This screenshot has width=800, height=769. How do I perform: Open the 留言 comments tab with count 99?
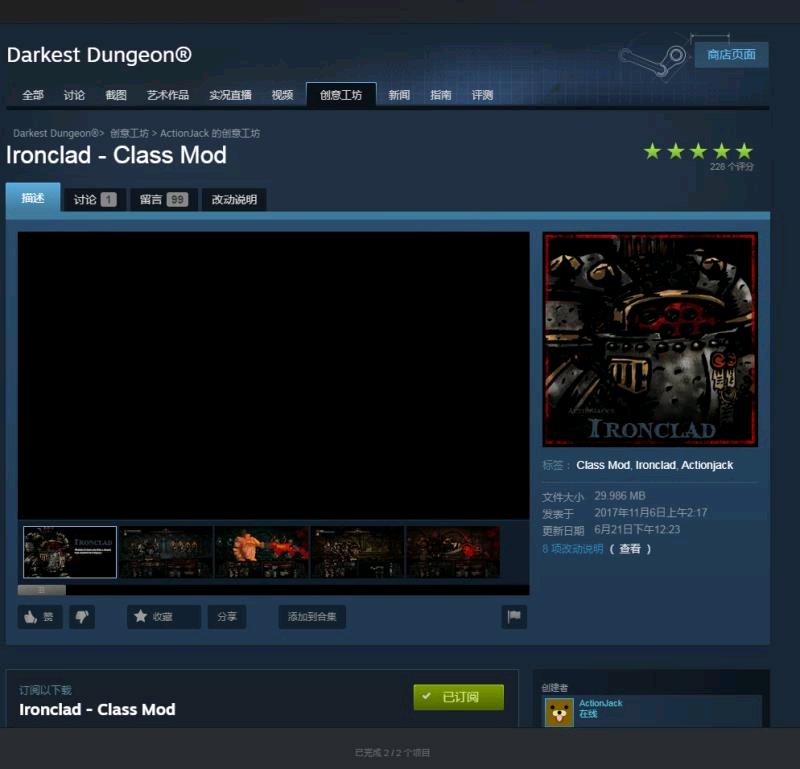pyautogui.click(x=164, y=200)
